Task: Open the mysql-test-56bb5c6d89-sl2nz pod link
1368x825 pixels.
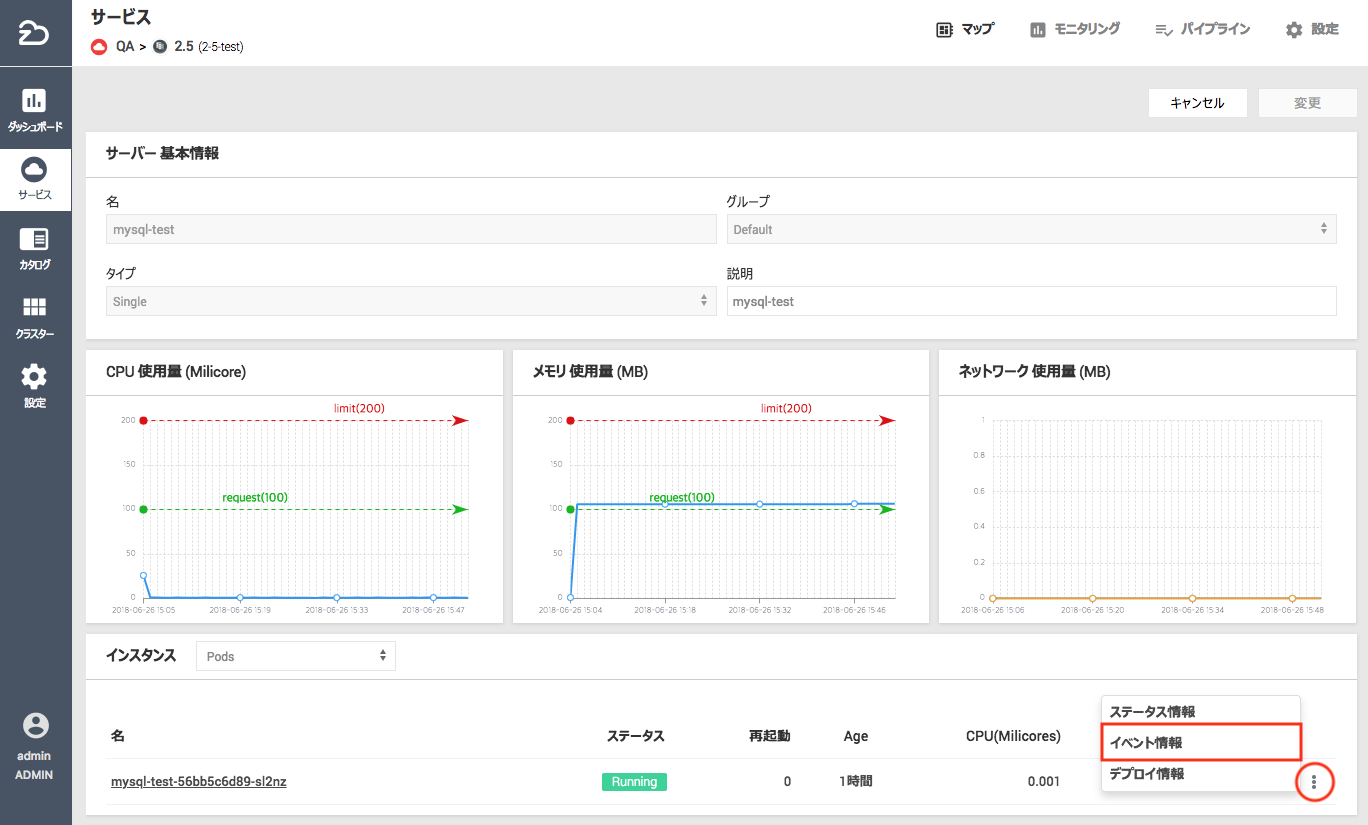Action: point(199,782)
